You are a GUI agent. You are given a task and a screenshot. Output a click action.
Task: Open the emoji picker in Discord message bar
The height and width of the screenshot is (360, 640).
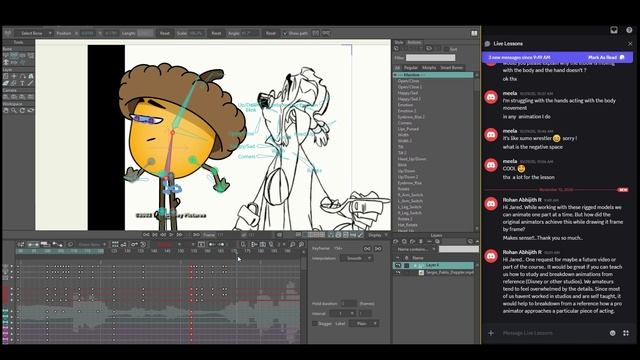click(613, 333)
